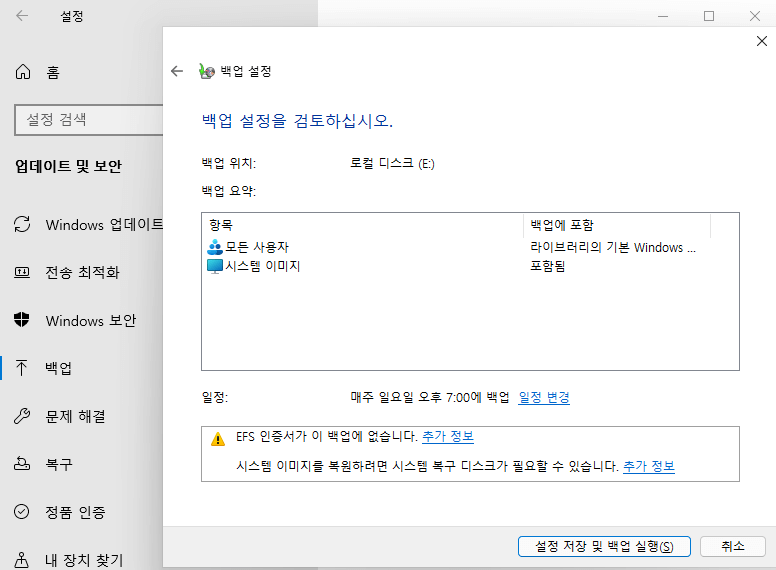Click the 내 장치 찾기 icon
Screen dimensions: 776x570
click(21, 560)
